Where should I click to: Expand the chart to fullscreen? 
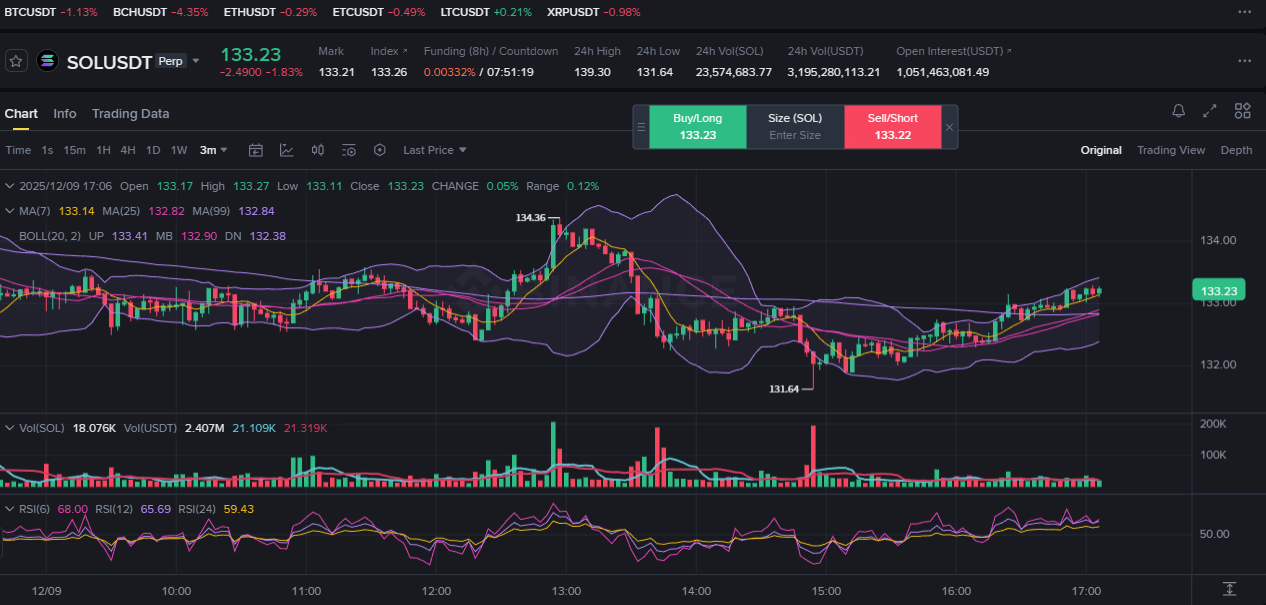[1210, 111]
